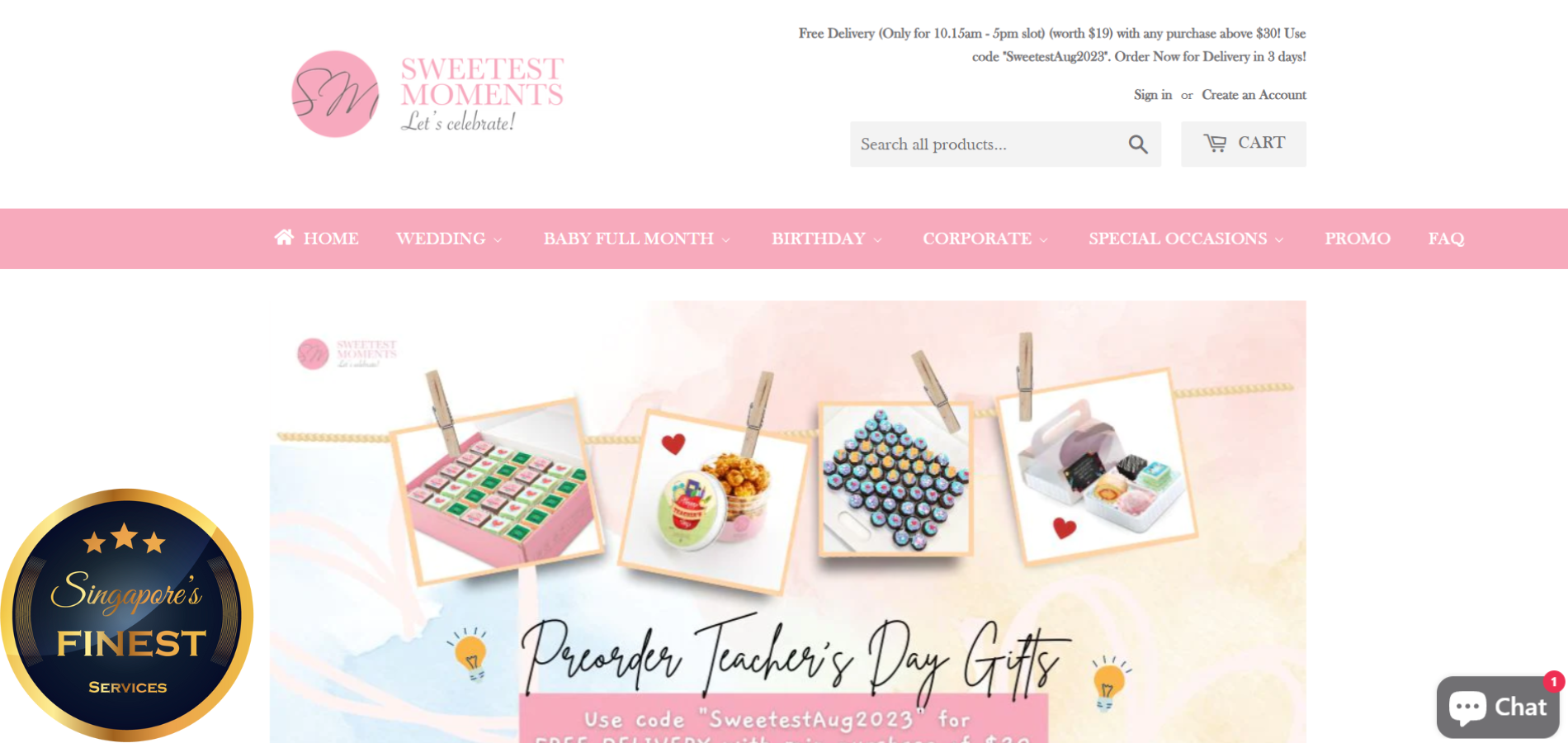The height and width of the screenshot is (743, 1568).
Task: Click the home icon in the navbar
Action: [x=284, y=238]
